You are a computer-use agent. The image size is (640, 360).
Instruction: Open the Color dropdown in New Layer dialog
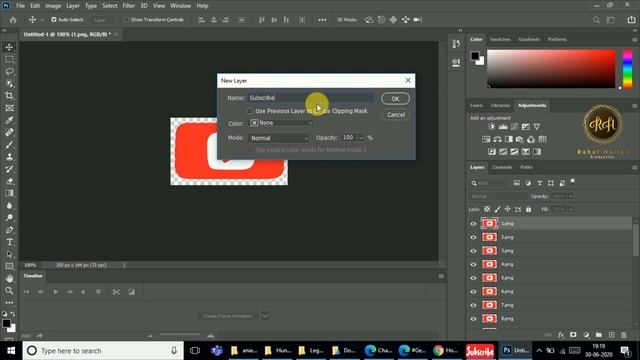(x=281, y=123)
